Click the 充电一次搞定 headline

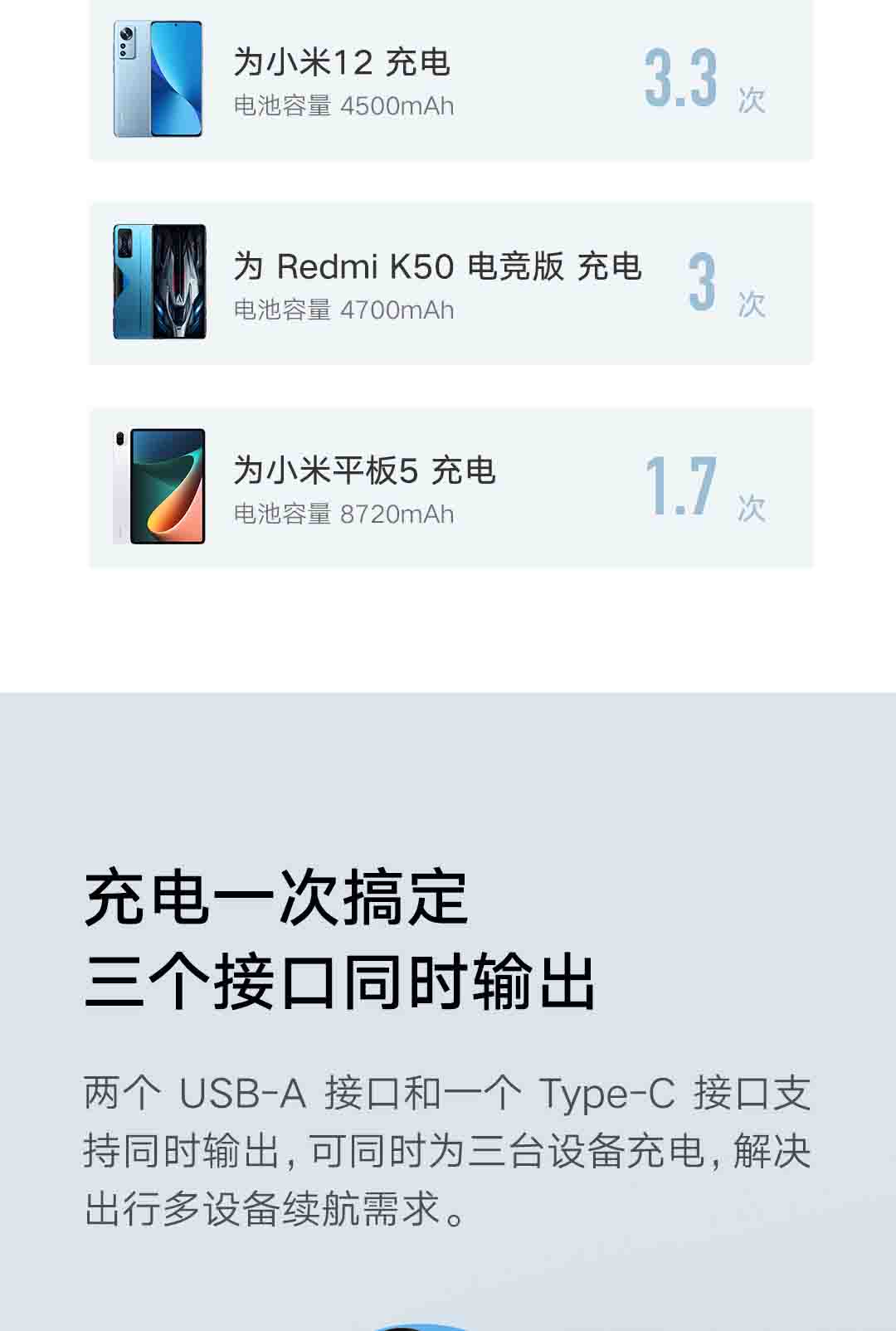(x=276, y=897)
